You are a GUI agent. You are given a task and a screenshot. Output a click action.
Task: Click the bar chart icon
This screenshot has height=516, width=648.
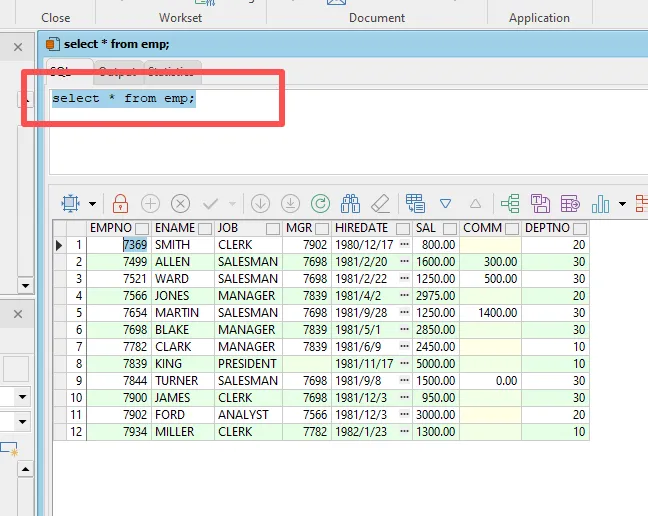[600, 204]
